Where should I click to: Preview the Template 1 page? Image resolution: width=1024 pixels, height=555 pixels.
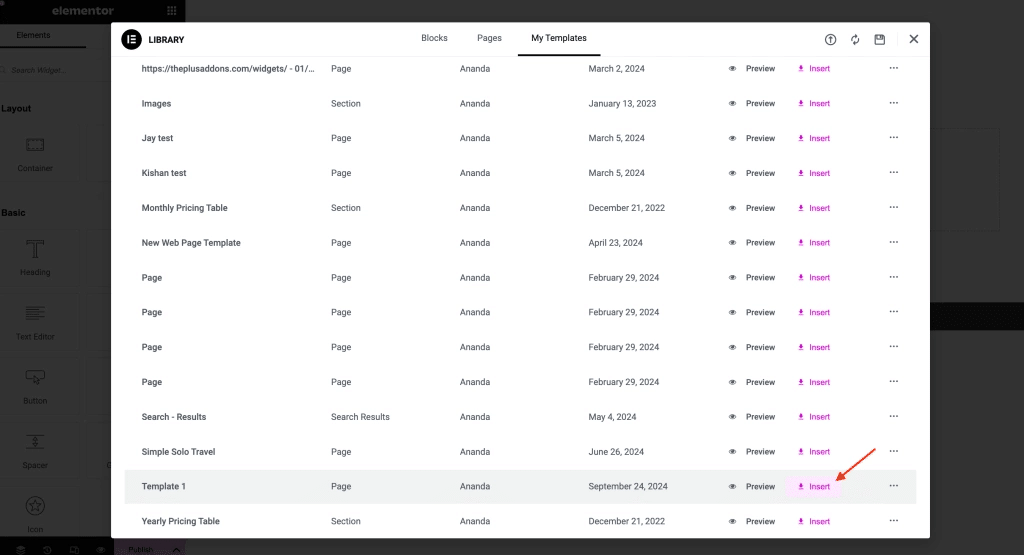coord(752,486)
